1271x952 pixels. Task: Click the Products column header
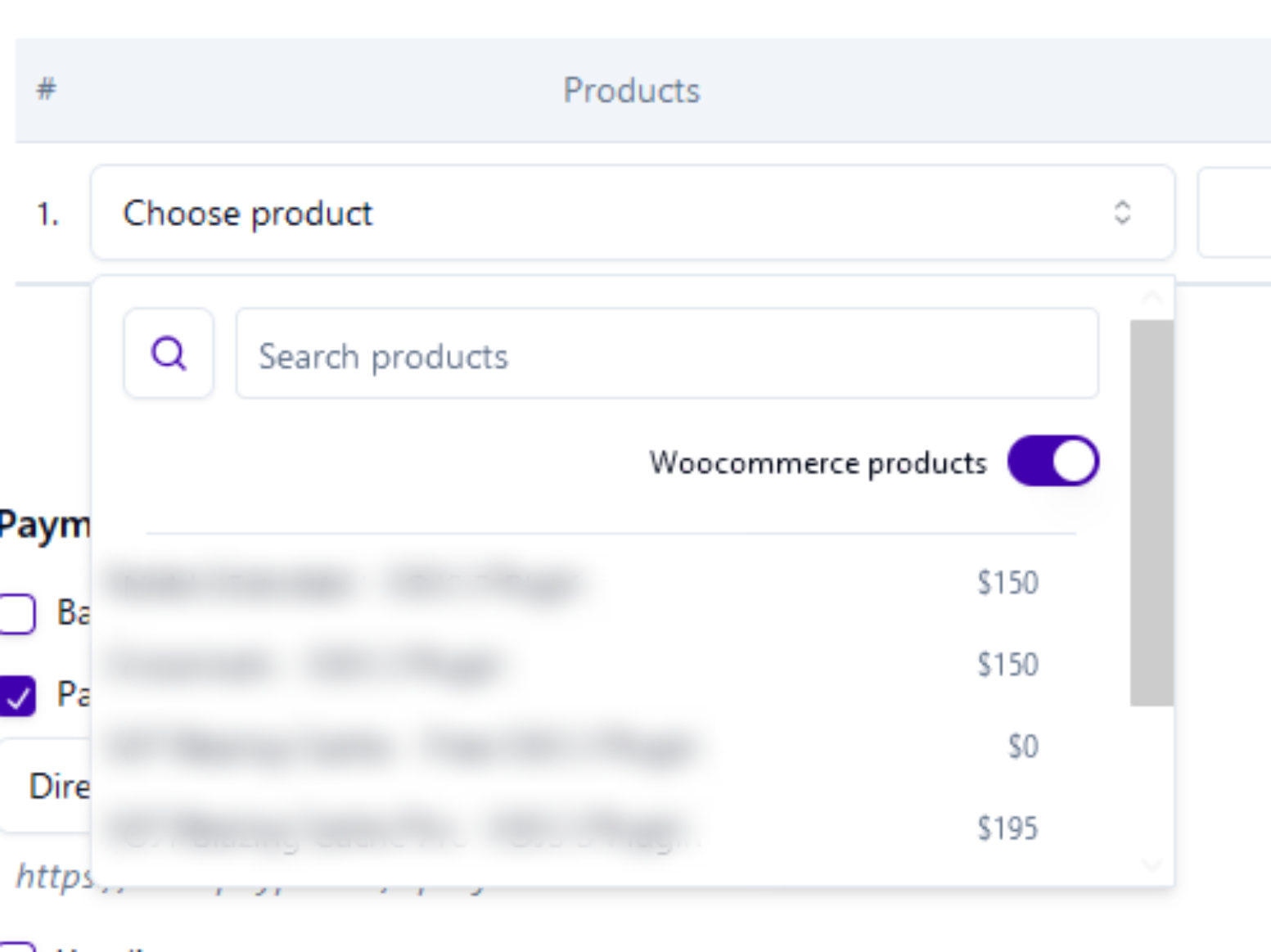click(630, 90)
